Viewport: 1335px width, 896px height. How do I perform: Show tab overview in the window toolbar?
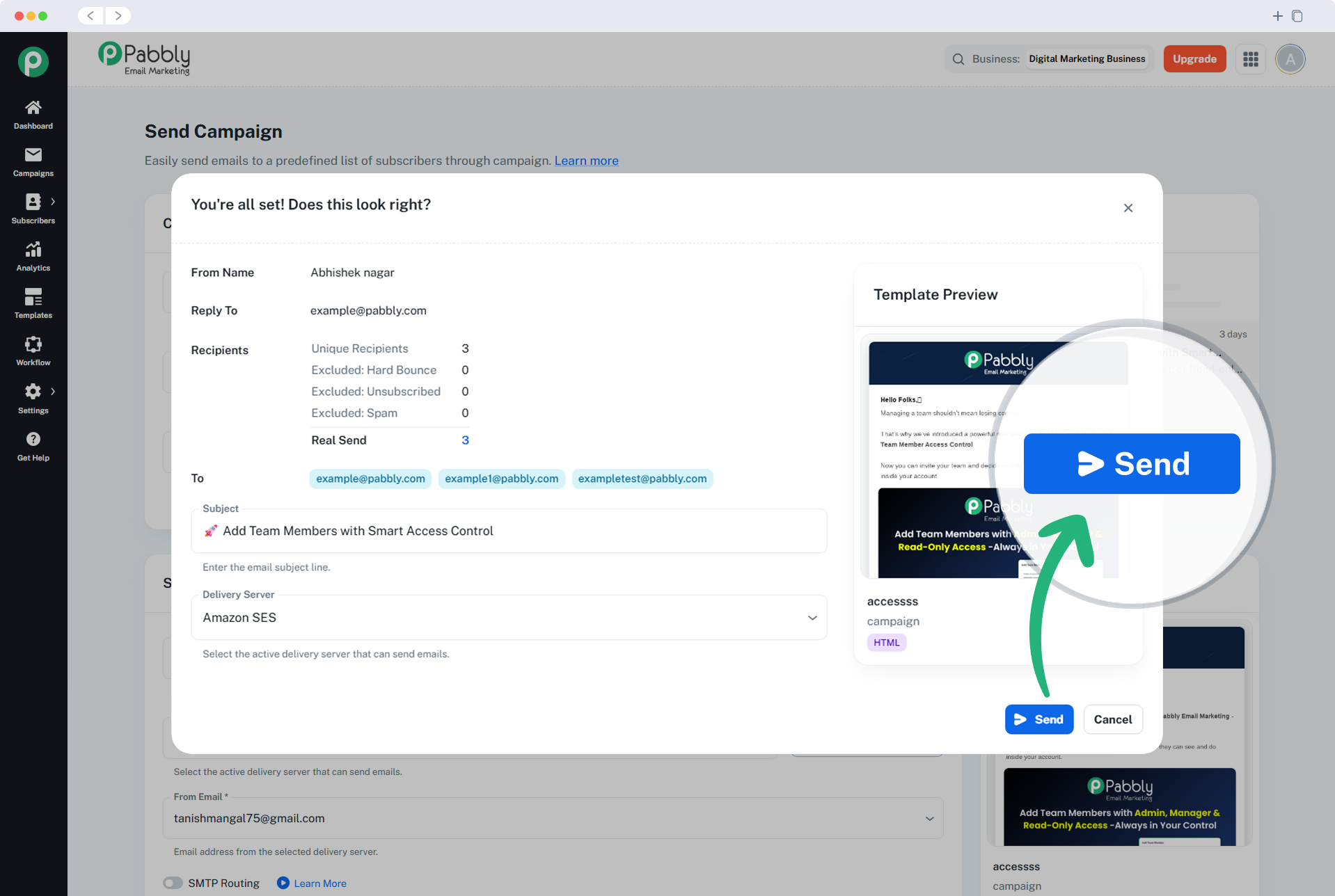pyautogui.click(x=1297, y=16)
